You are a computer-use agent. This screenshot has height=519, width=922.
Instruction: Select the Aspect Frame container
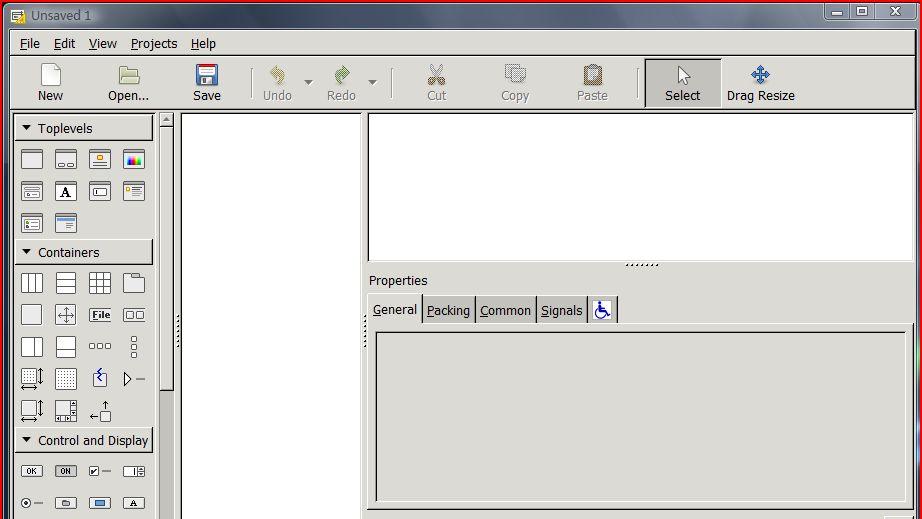pyautogui.click(x=66, y=314)
